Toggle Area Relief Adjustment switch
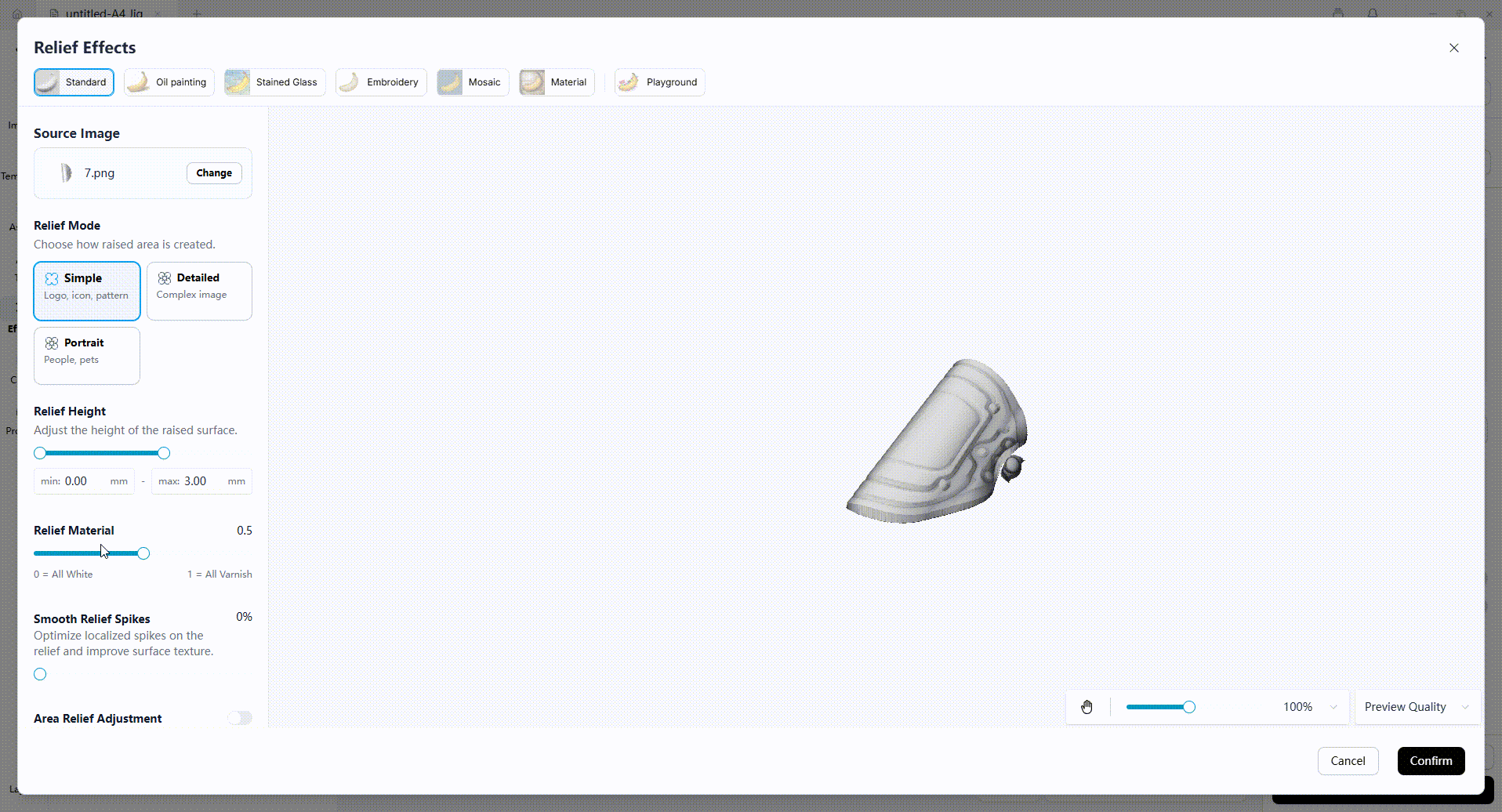Viewport: 1502px width, 812px height. click(x=240, y=719)
